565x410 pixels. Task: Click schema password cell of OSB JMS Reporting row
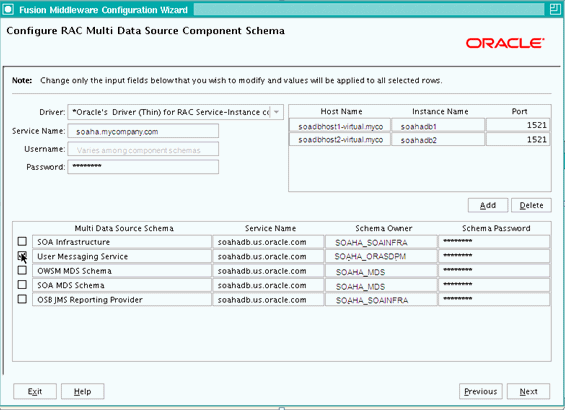pos(494,299)
